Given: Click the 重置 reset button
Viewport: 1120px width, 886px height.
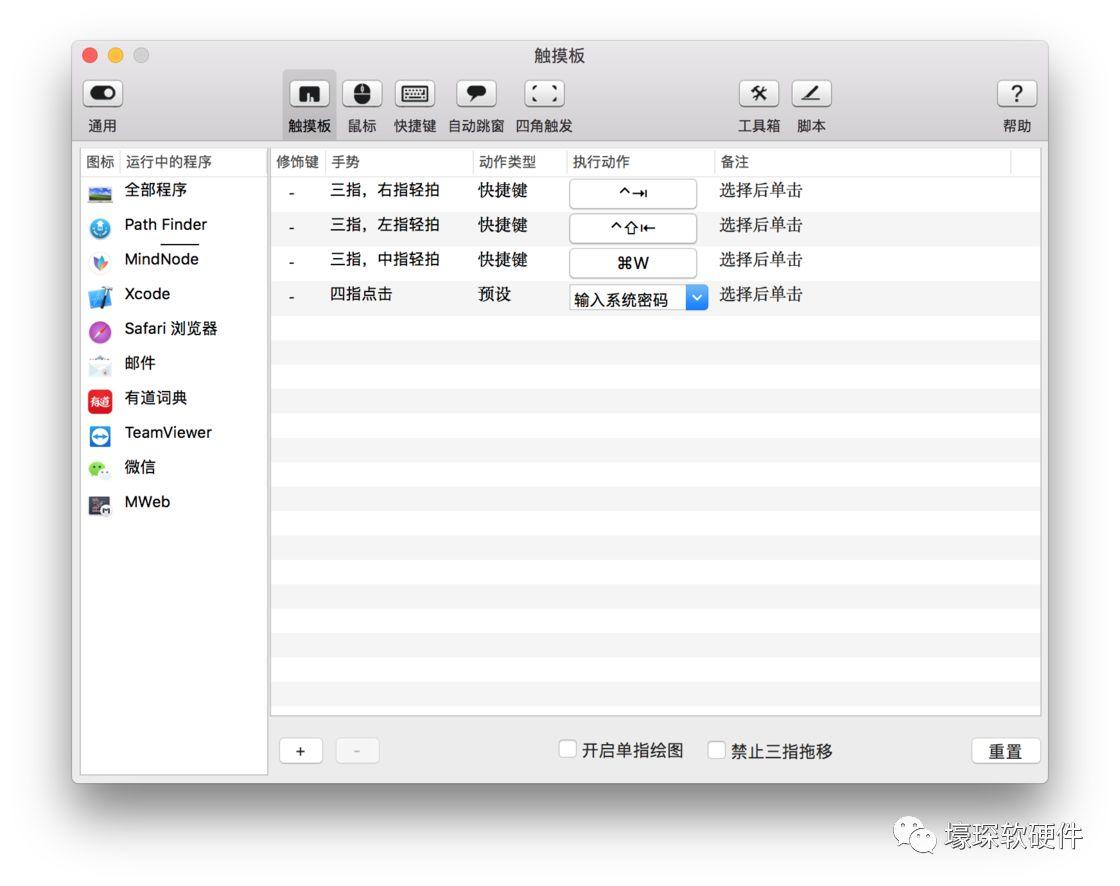Looking at the screenshot, I should pos(1005,751).
